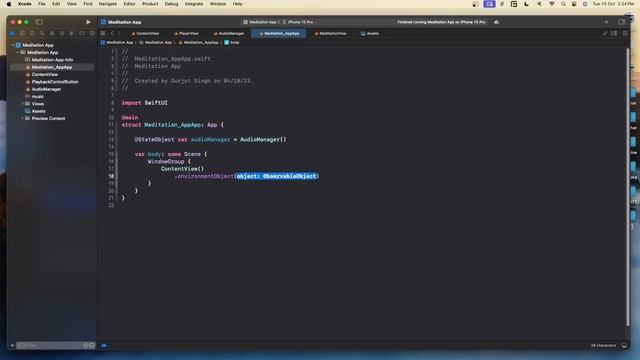Image resolution: width=640 pixels, height=360 pixels.
Task: Open the Debug navigator icon
Action: tap(72, 33)
